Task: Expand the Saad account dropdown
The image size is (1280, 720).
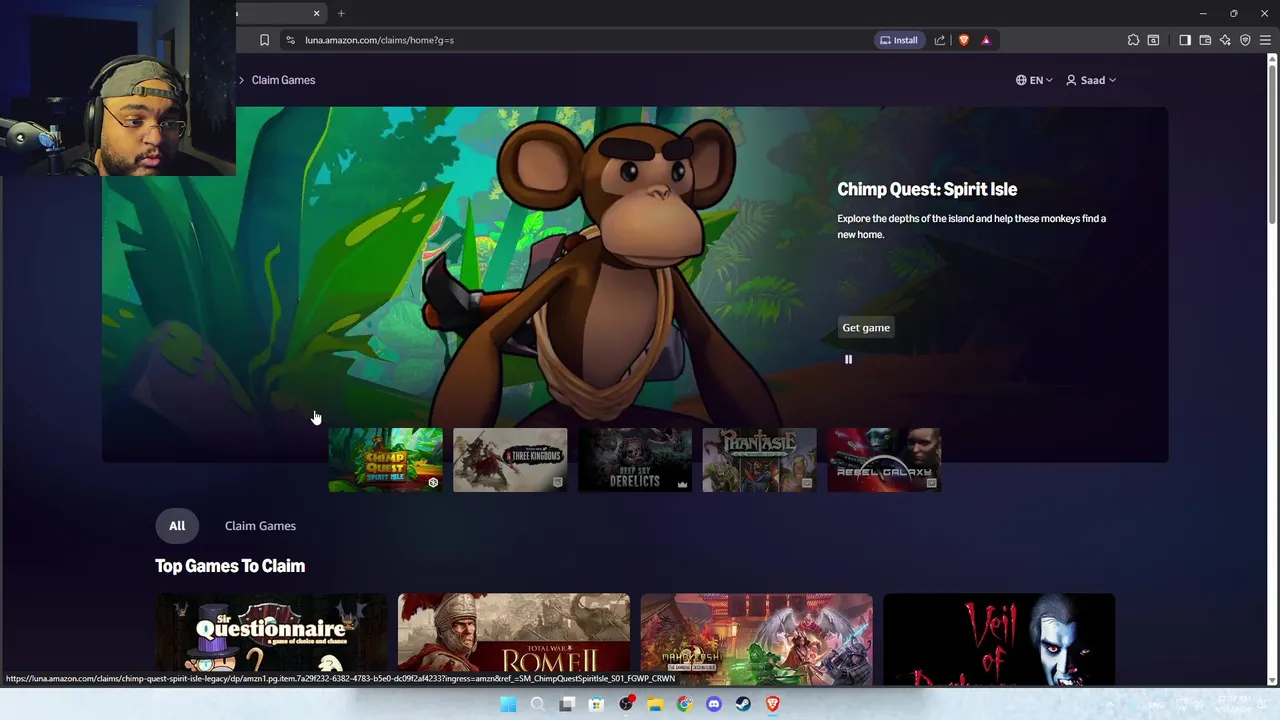Action: [x=1091, y=80]
